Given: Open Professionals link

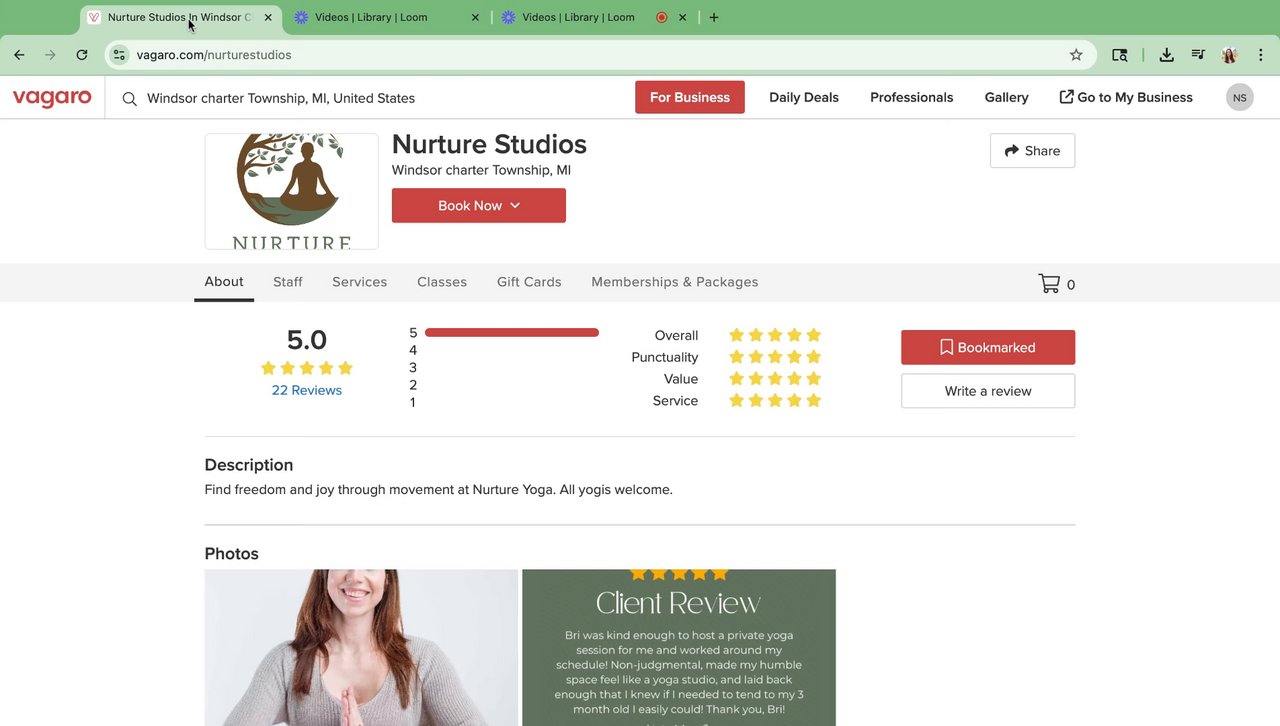Looking at the screenshot, I should coord(912,97).
